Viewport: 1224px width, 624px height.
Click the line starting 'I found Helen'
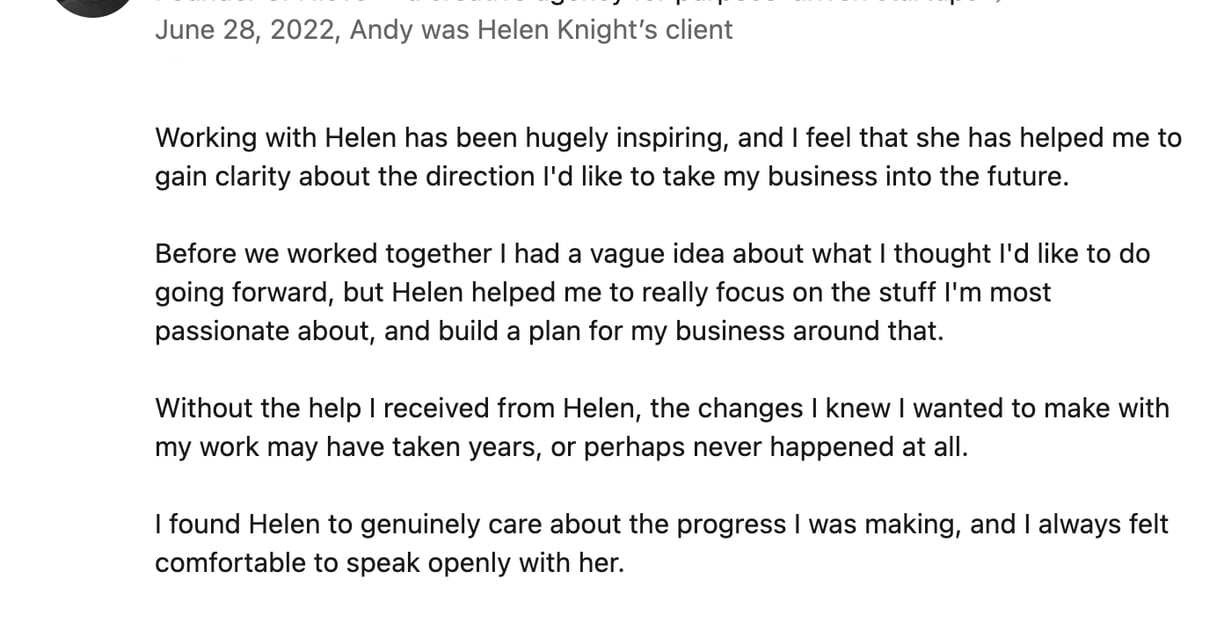661,524
